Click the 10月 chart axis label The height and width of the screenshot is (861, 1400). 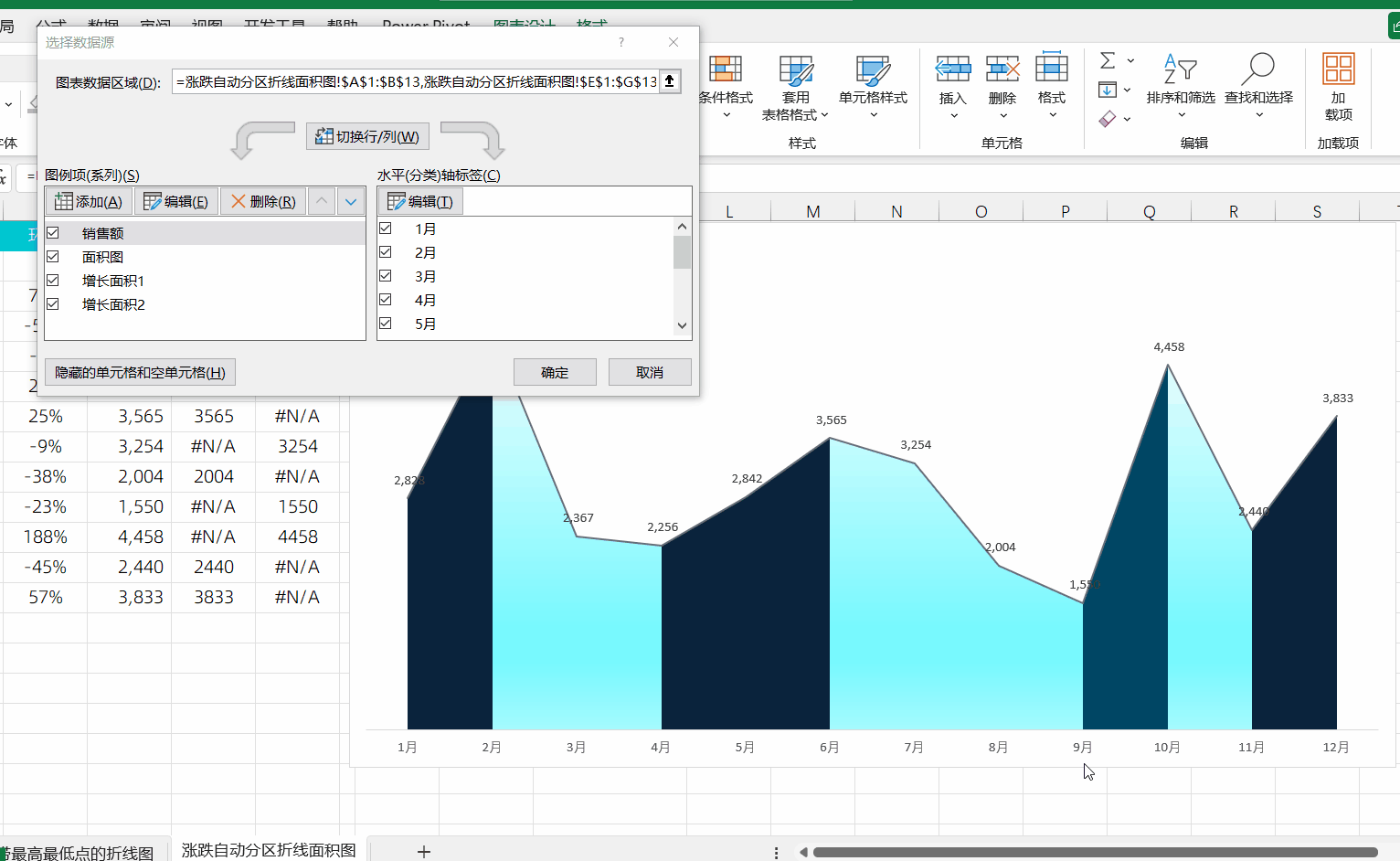click(x=1167, y=748)
